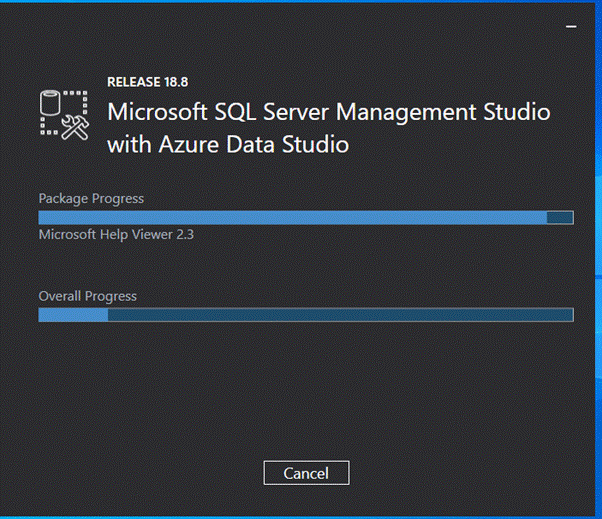Click the database cylinder in the logo
This screenshot has height=519, width=602.
point(50,102)
